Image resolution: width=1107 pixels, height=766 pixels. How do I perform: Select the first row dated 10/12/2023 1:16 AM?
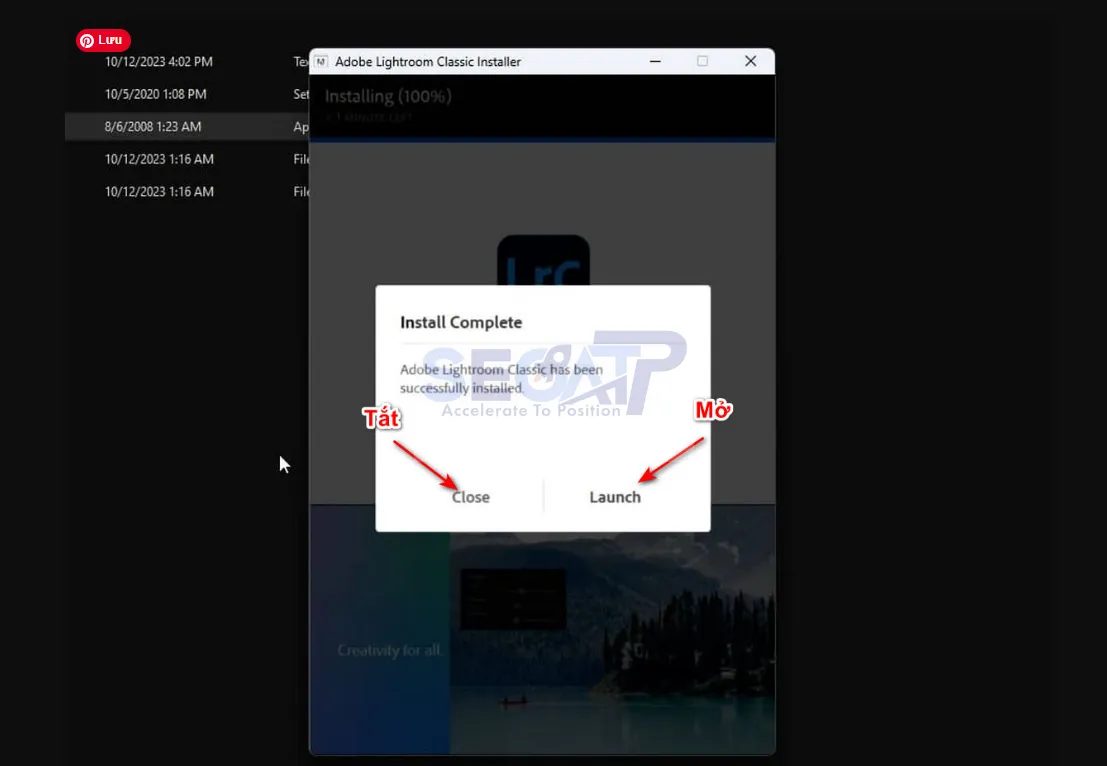pyautogui.click(x=159, y=159)
